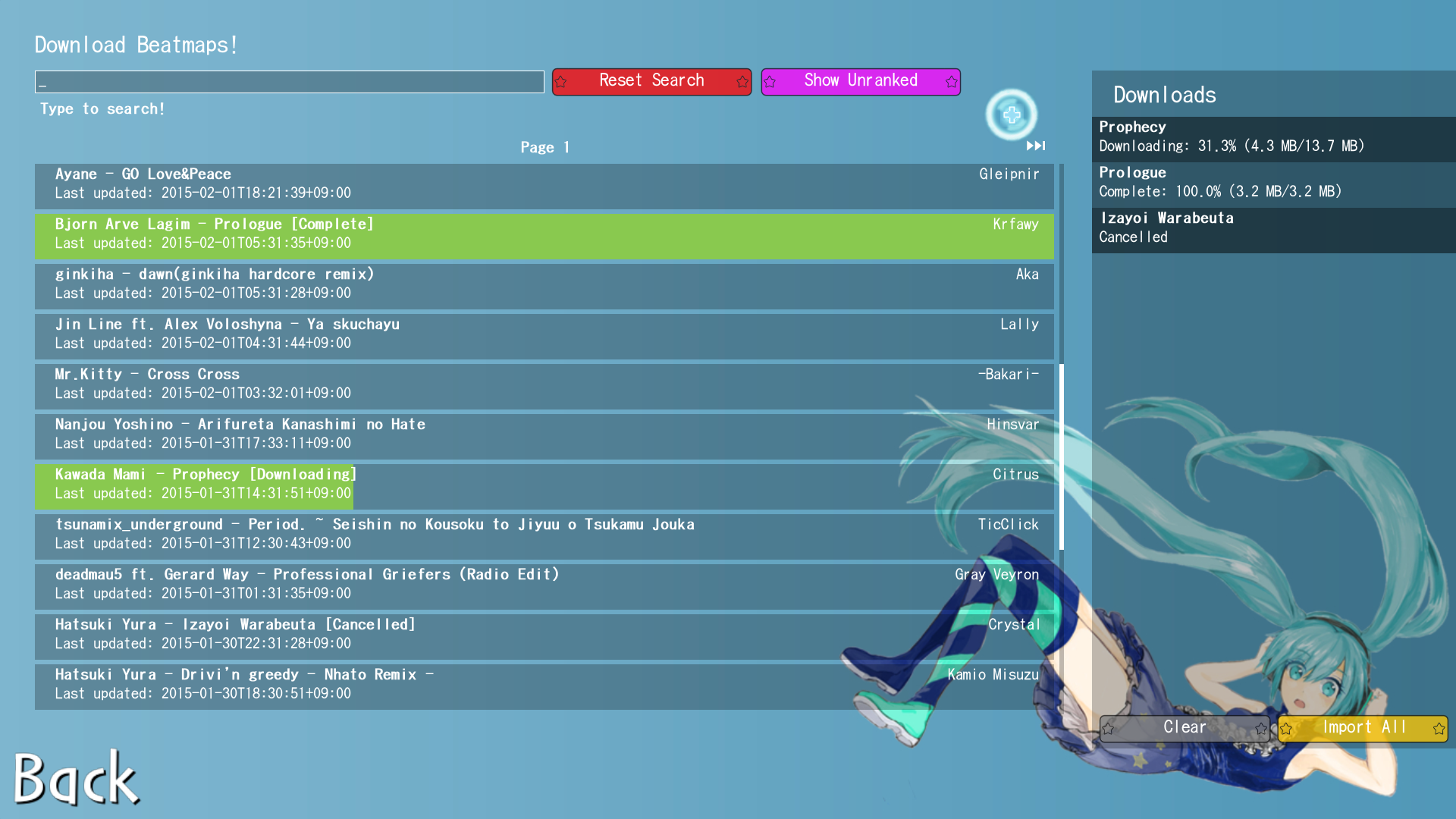Select Kawada Mami - Prophecy downloading row
Screen dimensions: 1456x819
click(x=544, y=486)
